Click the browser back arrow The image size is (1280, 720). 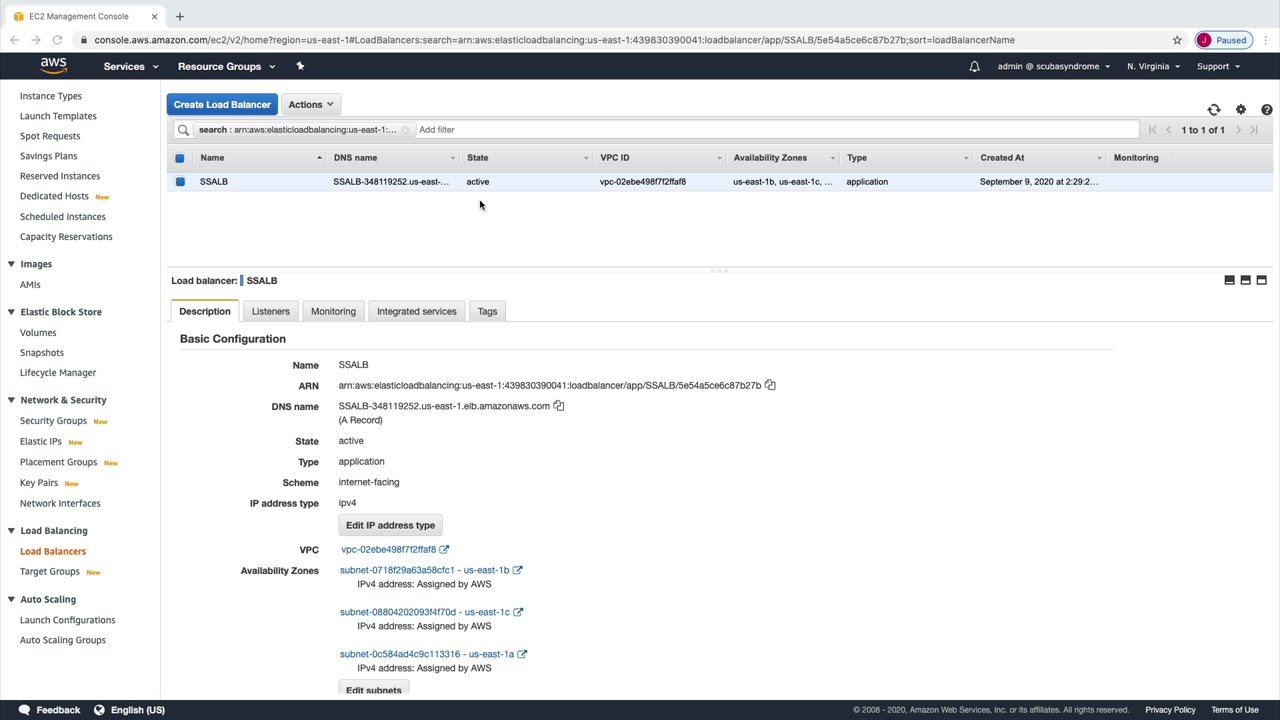[14, 40]
